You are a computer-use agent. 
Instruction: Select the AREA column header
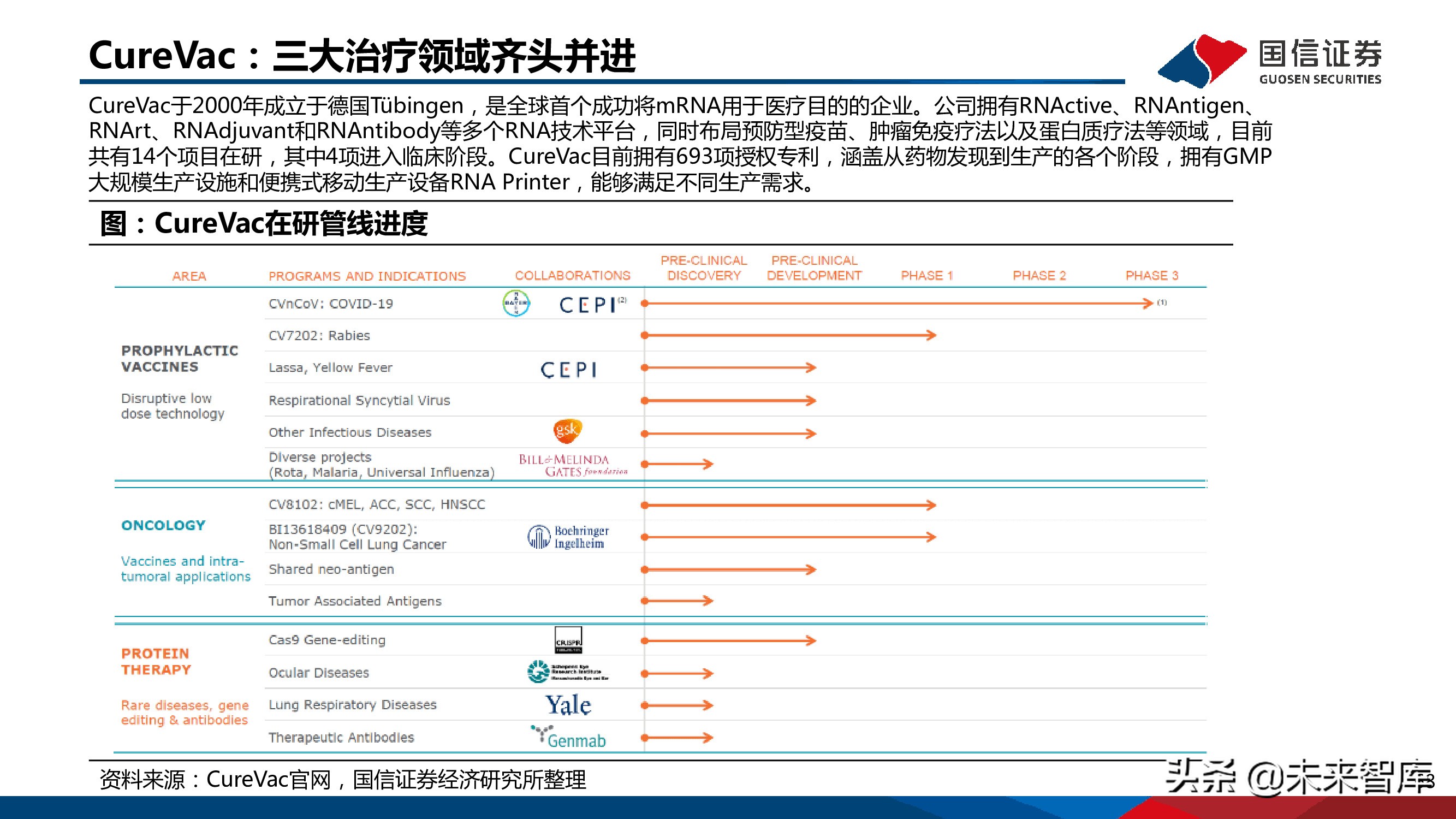click(189, 276)
